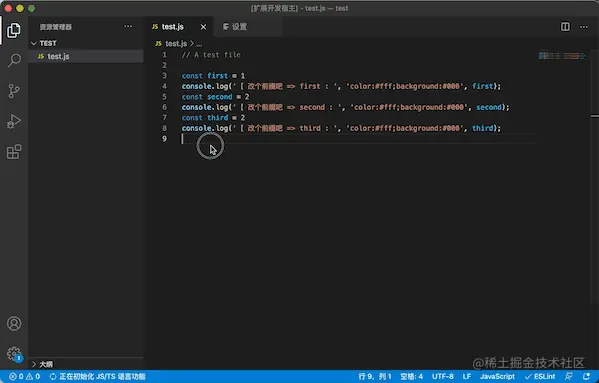The width and height of the screenshot is (599, 383).
Task: Click the Split Editor icon
Action: point(565,26)
